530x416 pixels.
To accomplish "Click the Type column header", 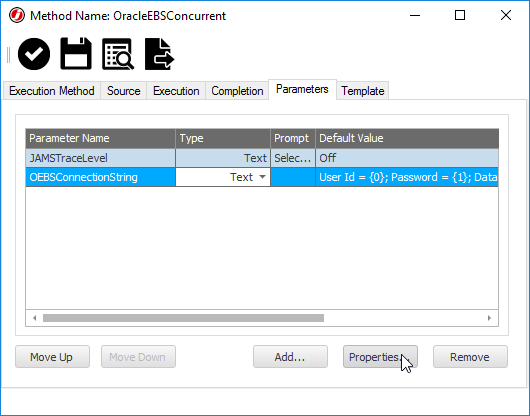I will (x=223, y=138).
